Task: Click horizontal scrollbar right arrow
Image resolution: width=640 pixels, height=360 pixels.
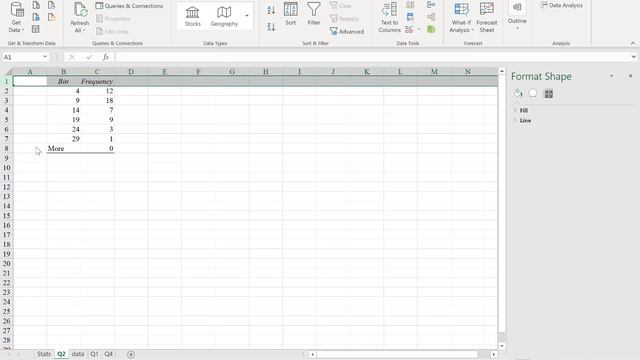Action: click(493, 354)
